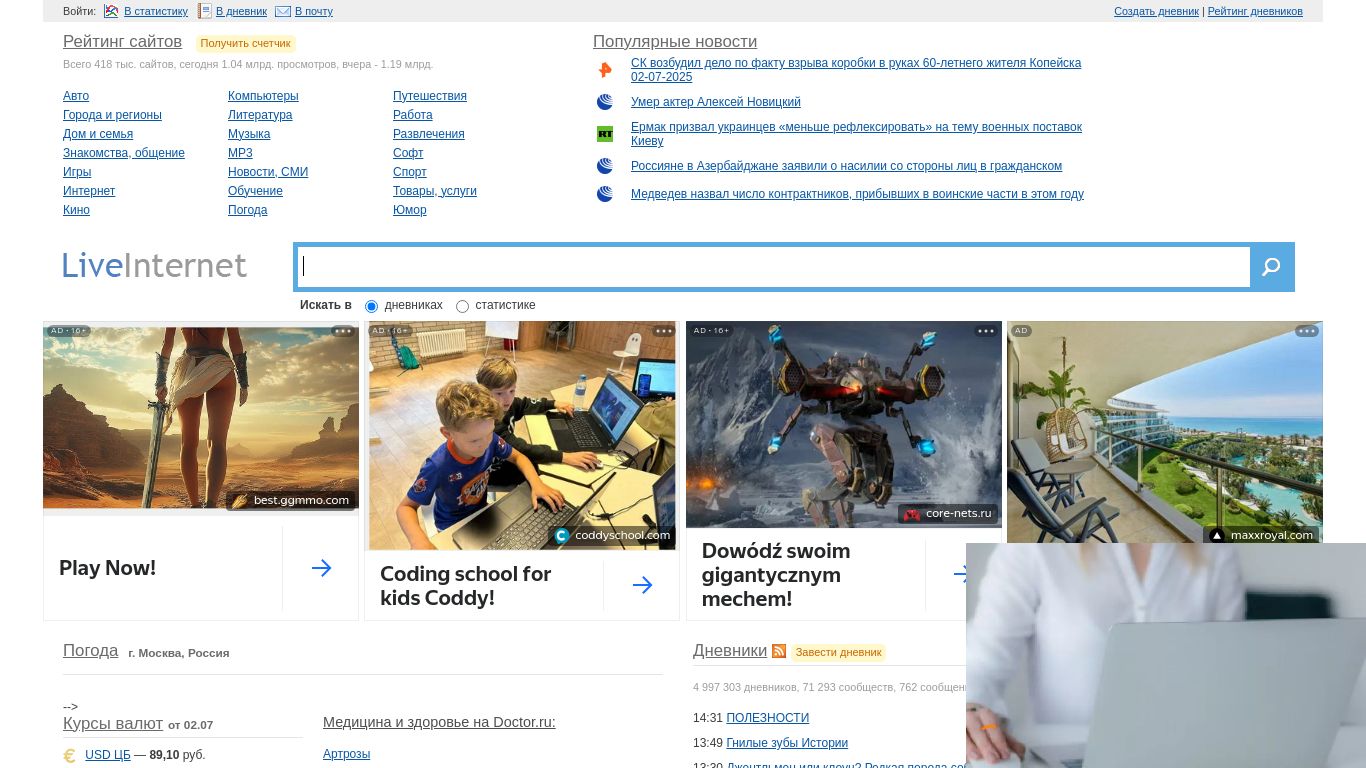Open the Популярные новости heading link
Viewport: 1366px width, 768px height.
click(x=675, y=42)
